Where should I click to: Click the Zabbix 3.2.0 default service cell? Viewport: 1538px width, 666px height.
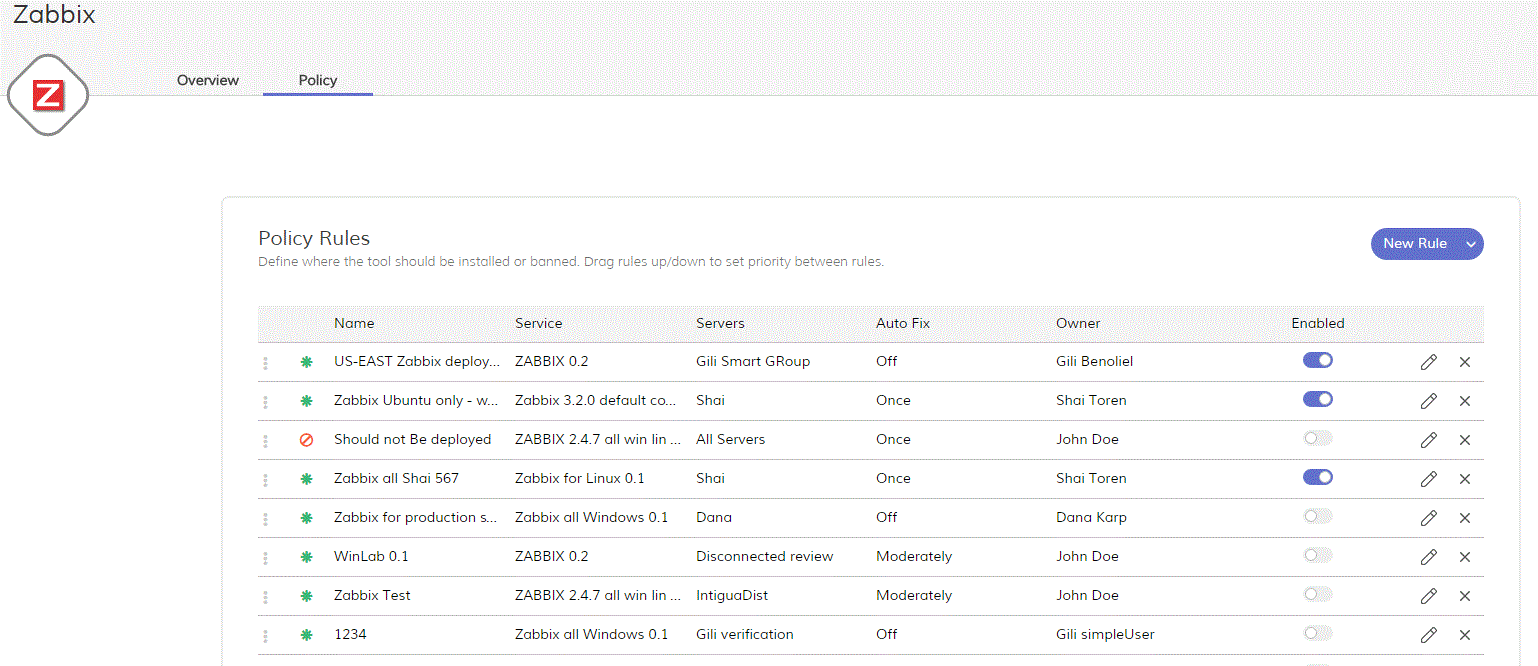(596, 400)
